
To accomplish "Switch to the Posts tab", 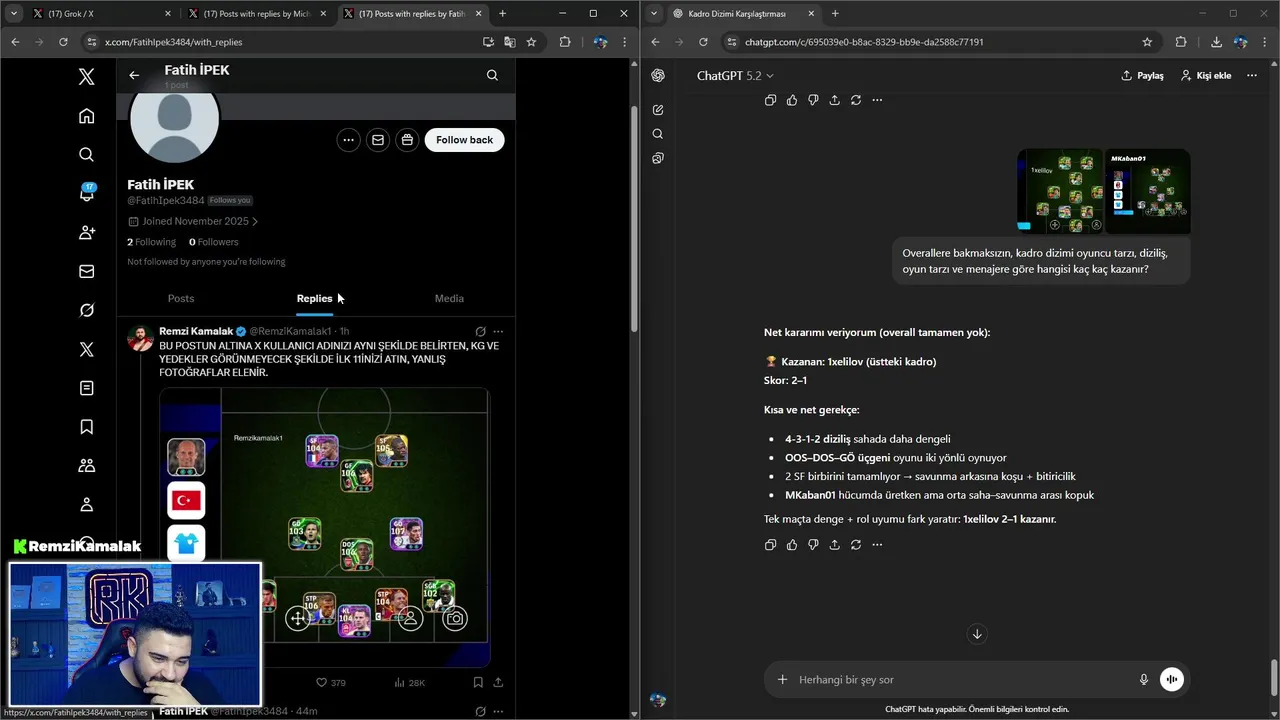I will coord(181,298).
